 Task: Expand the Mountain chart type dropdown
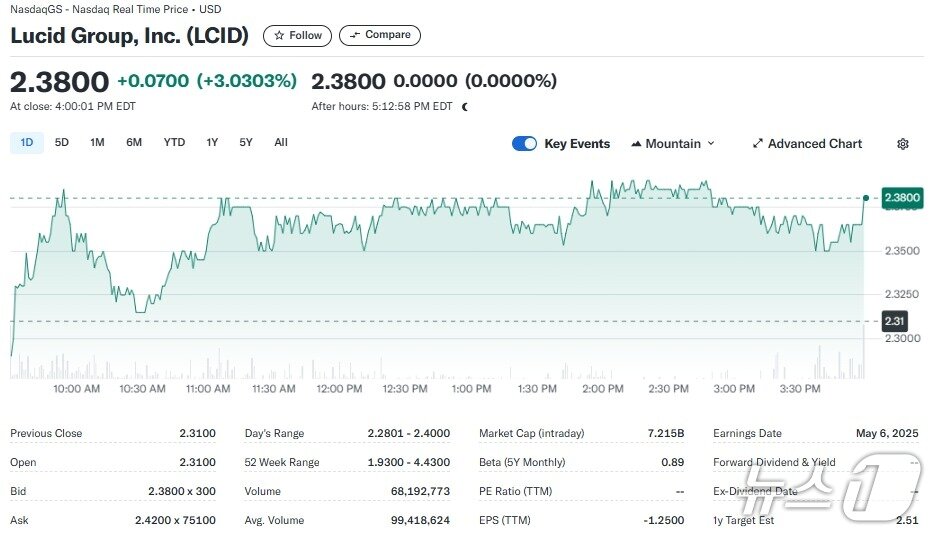tap(673, 144)
